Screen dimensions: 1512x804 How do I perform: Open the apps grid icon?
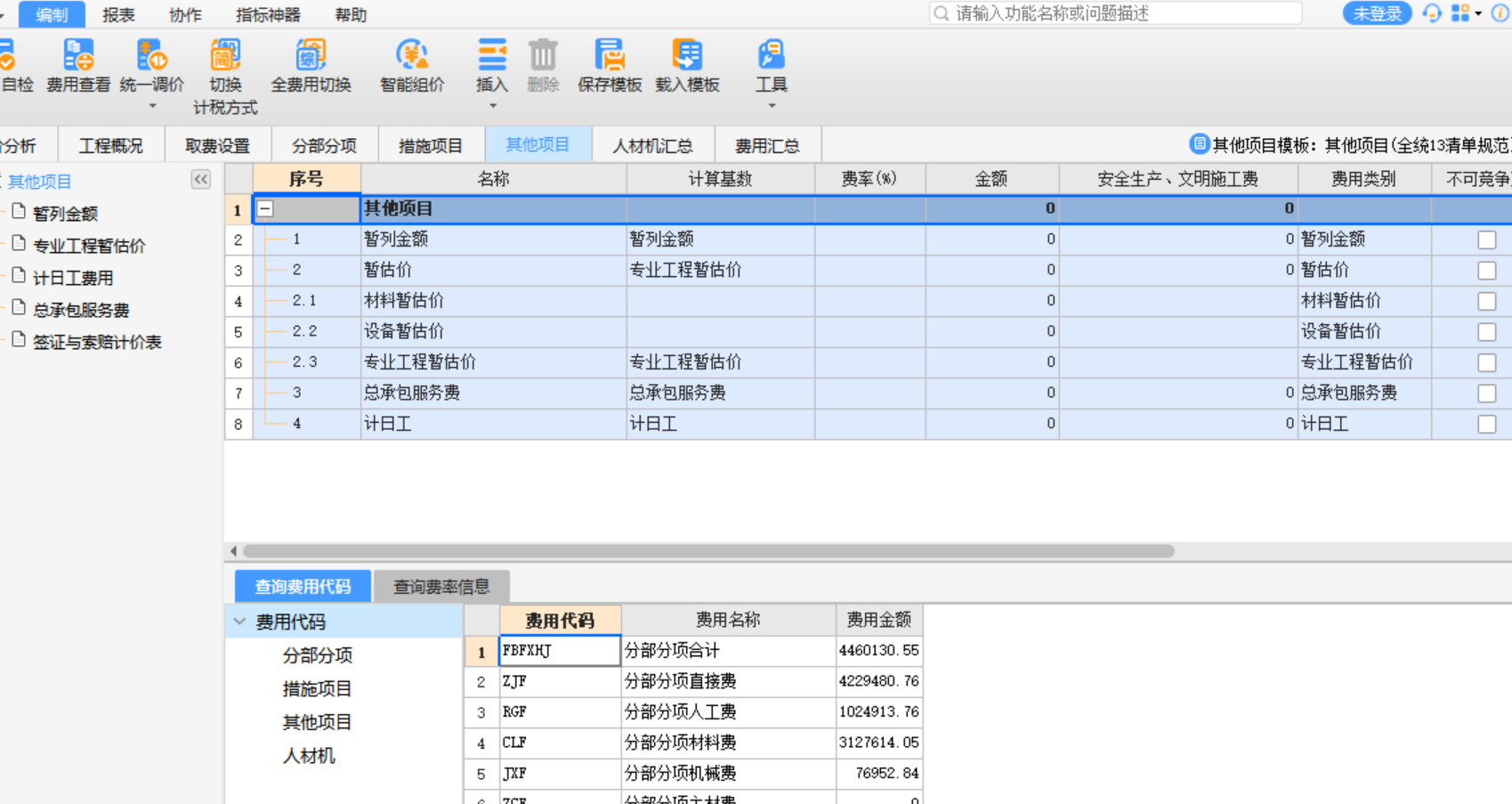(x=1460, y=13)
